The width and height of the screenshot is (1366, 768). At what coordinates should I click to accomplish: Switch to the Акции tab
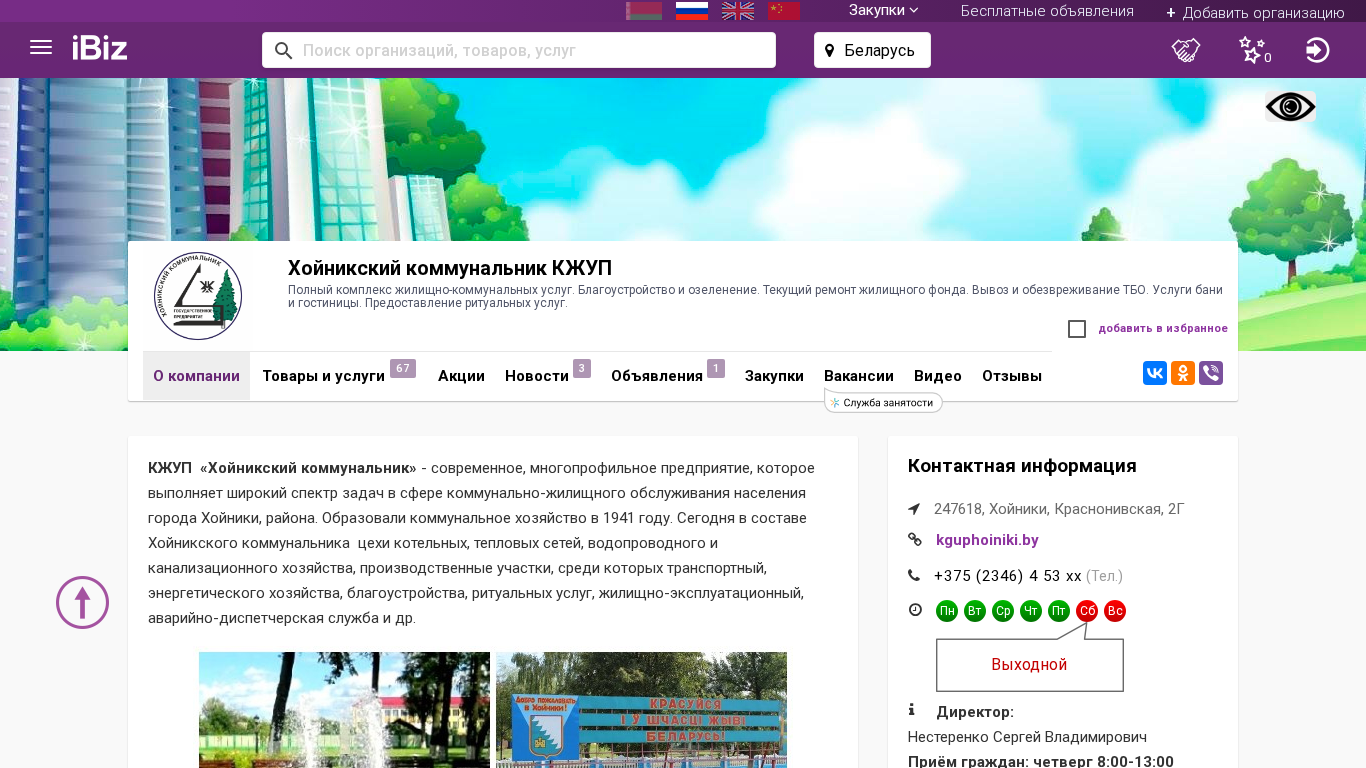click(461, 376)
